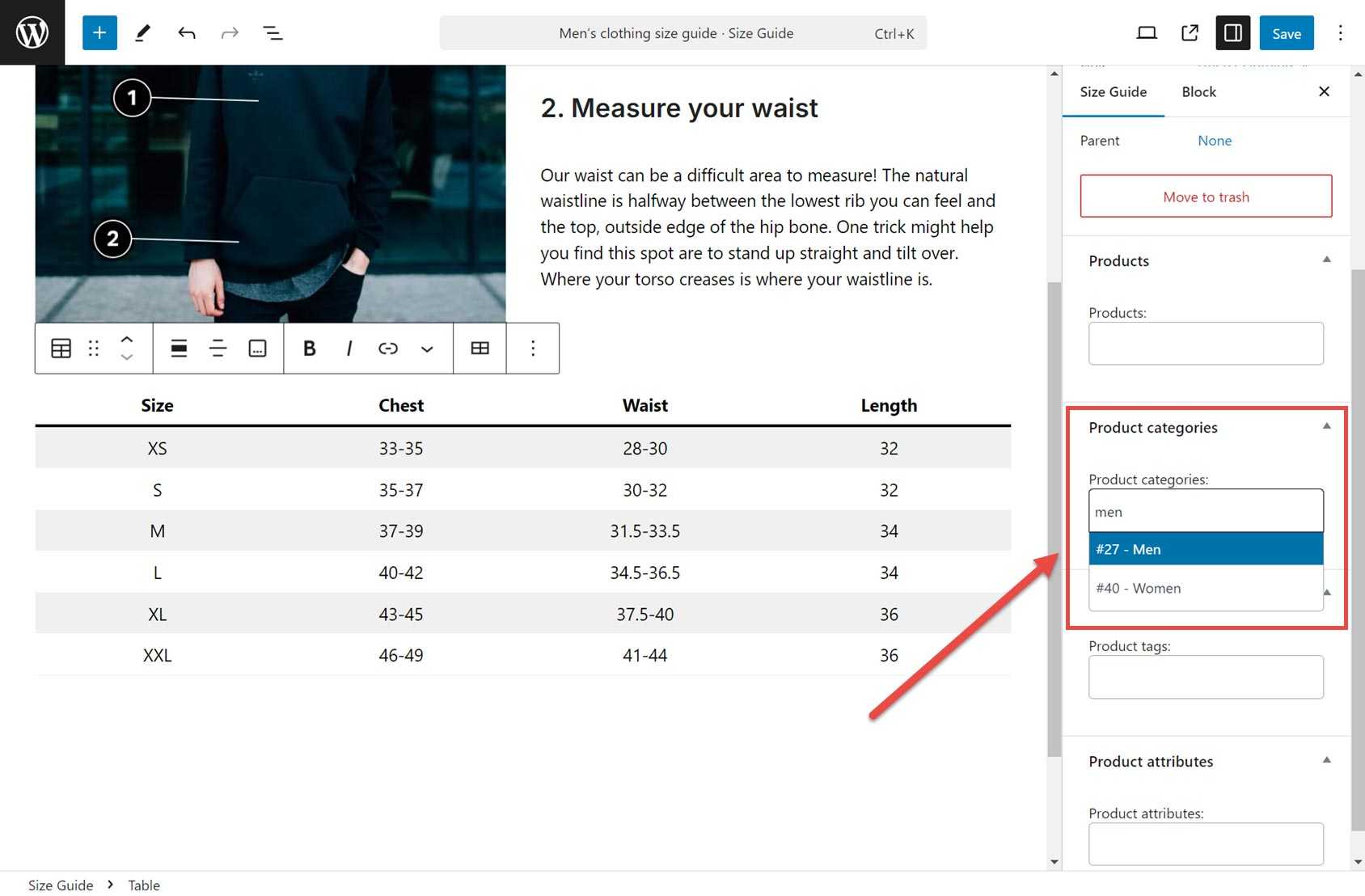Move the table block up
Viewport: 1365px width, 896px height.
point(127,340)
